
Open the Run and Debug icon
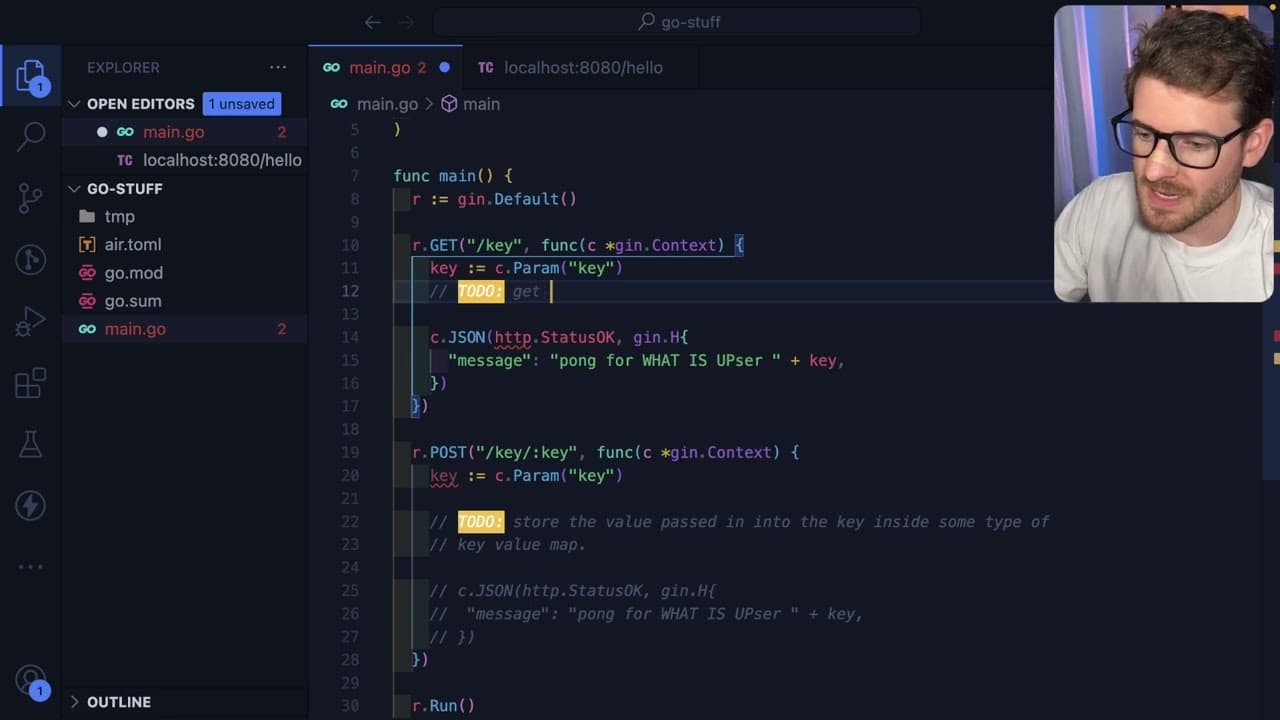coord(31,322)
